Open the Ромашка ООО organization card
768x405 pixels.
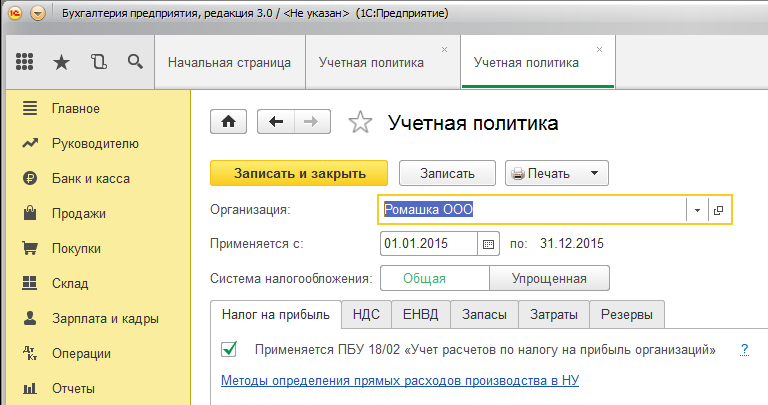719,211
